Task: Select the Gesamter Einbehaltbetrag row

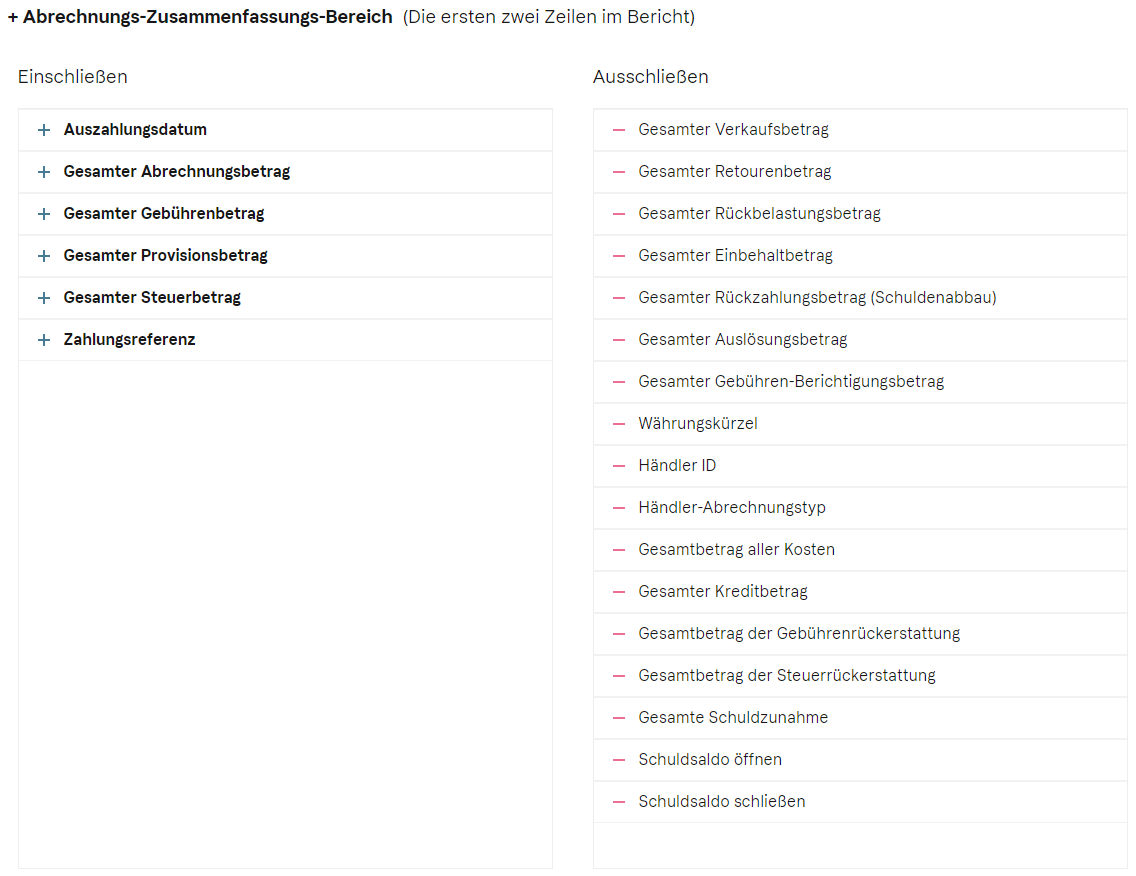Action: coord(735,256)
